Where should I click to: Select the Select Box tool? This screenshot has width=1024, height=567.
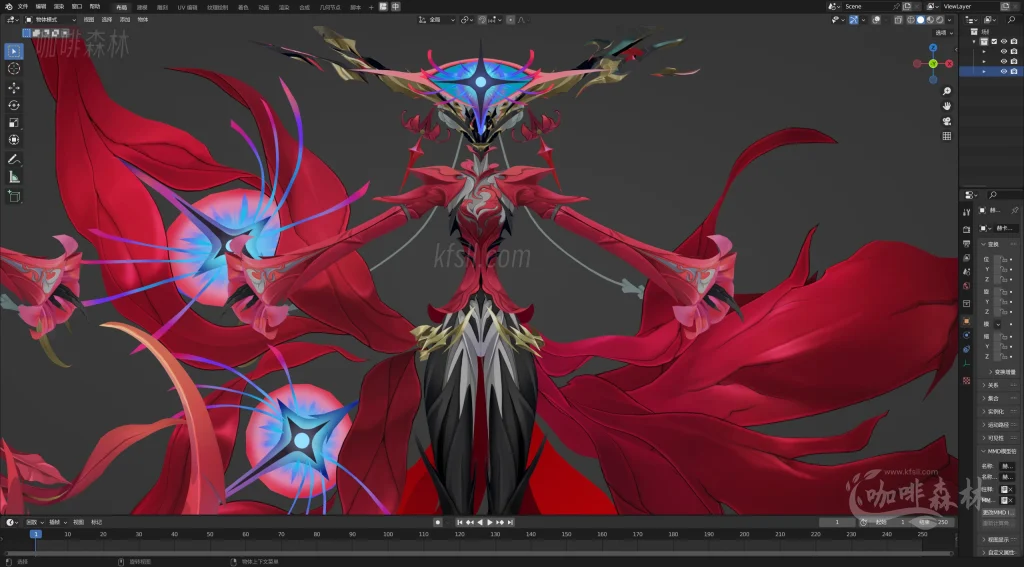(14, 51)
